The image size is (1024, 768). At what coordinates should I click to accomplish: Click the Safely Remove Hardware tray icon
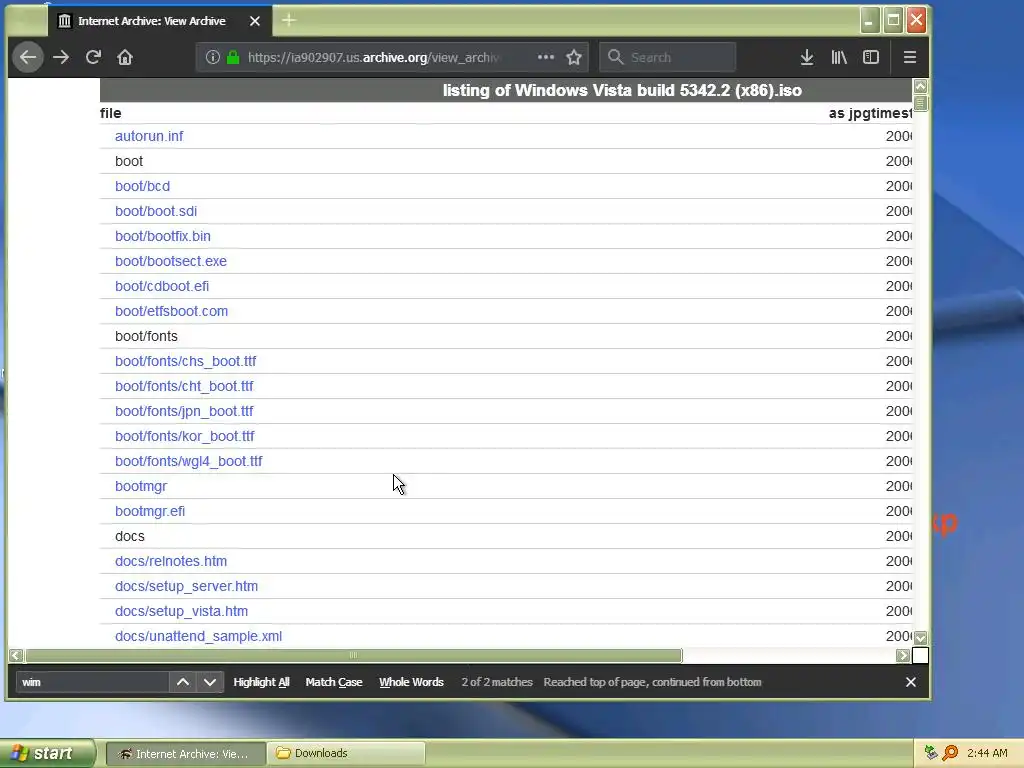(x=931, y=753)
